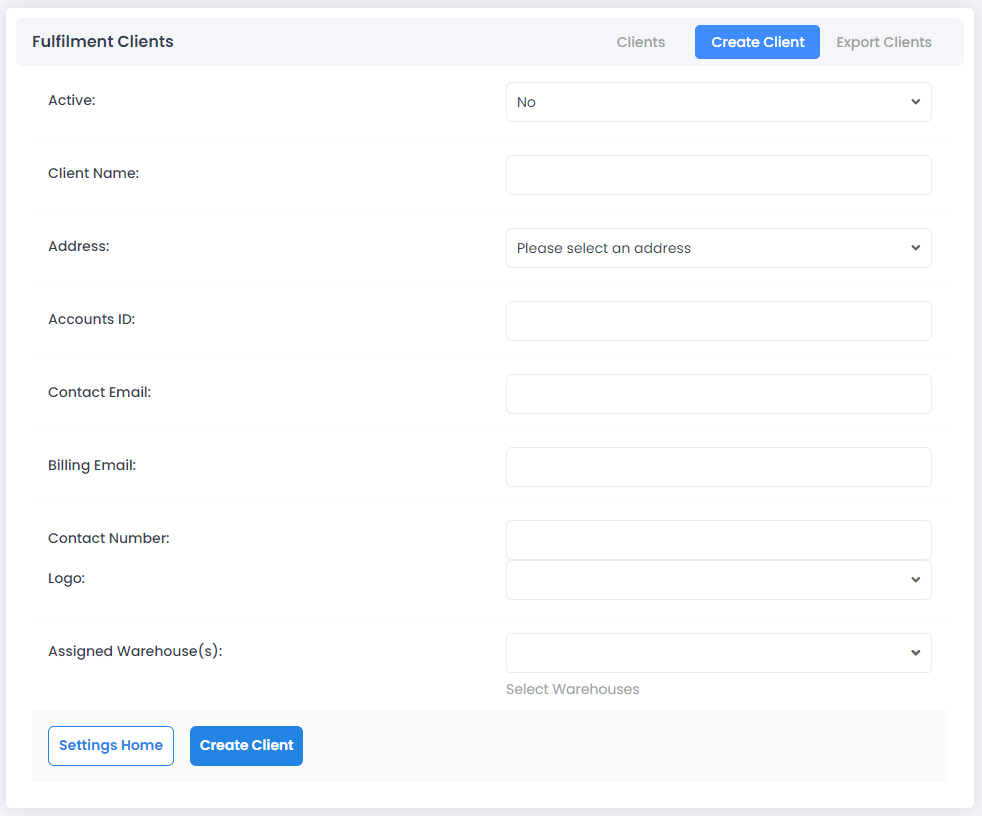This screenshot has width=982, height=816.
Task: Focus the Accounts ID text box
Action: click(x=718, y=321)
